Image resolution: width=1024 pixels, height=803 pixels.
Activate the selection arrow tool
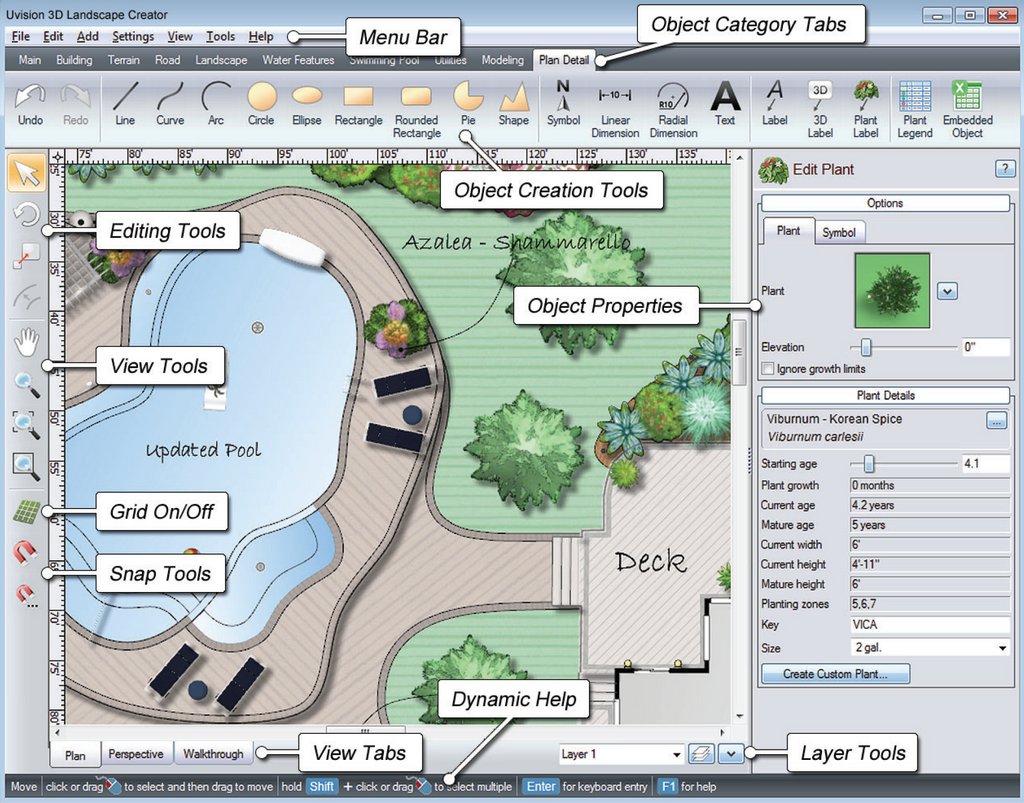click(27, 172)
